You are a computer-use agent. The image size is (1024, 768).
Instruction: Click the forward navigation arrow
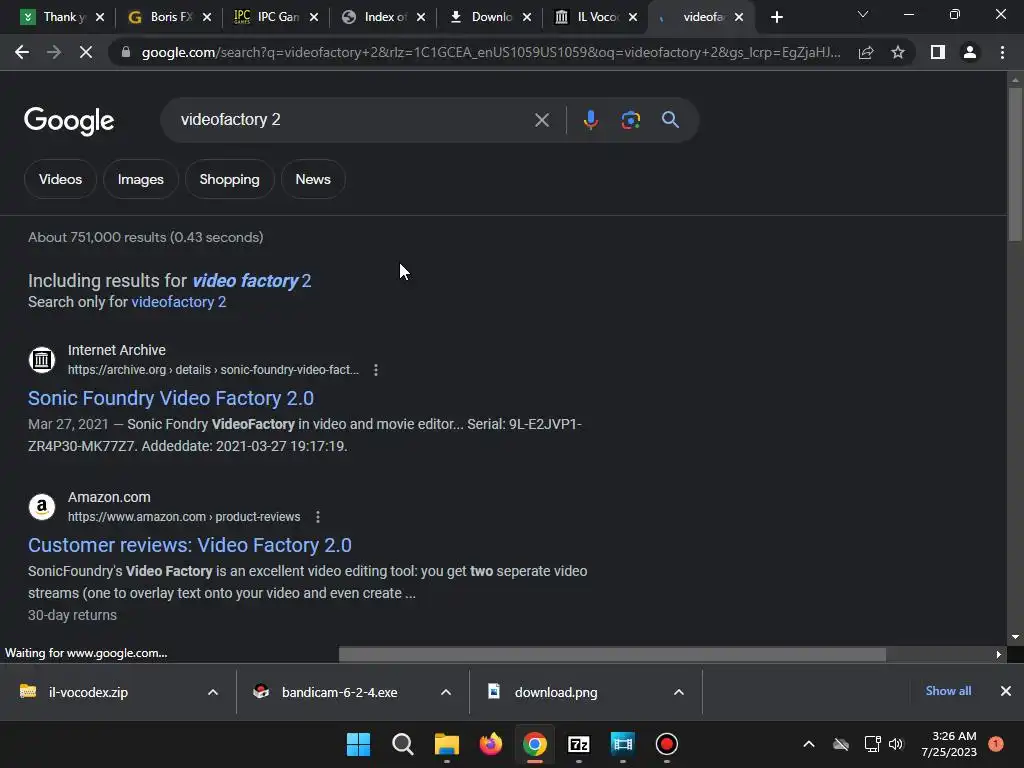click(54, 52)
